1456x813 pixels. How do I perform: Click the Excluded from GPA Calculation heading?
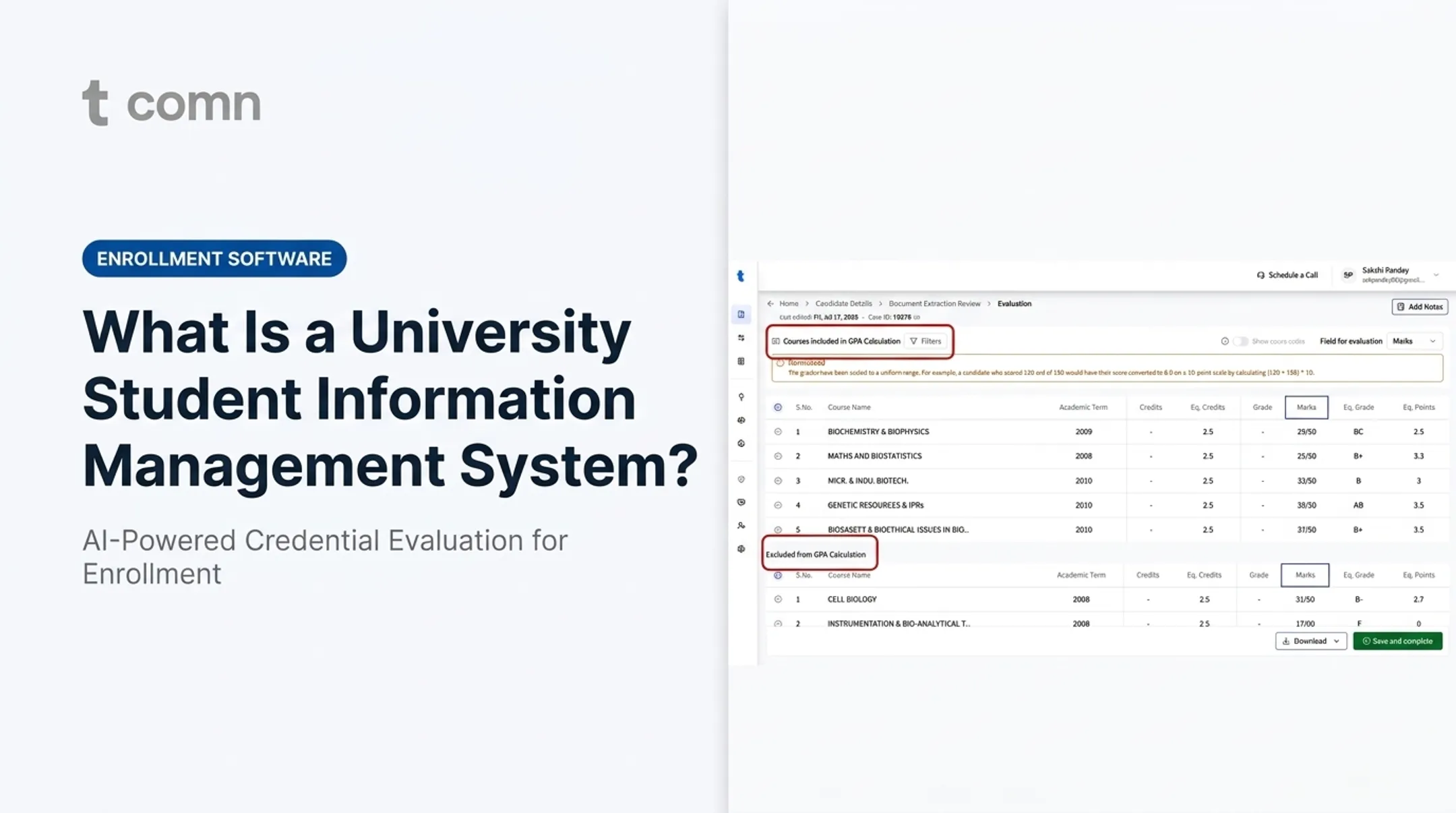(x=815, y=554)
